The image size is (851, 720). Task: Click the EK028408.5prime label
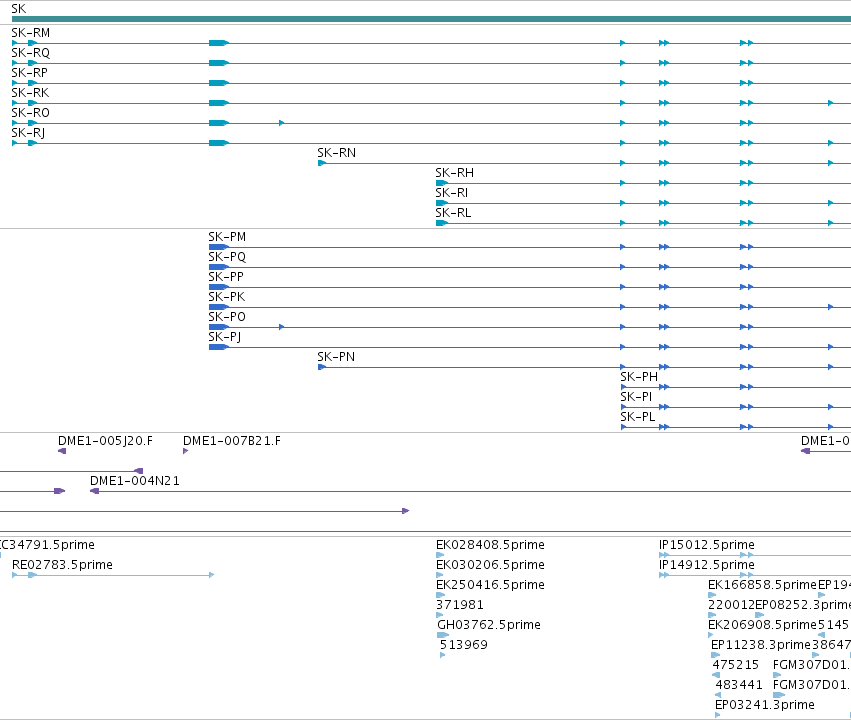tap(490, 545)
